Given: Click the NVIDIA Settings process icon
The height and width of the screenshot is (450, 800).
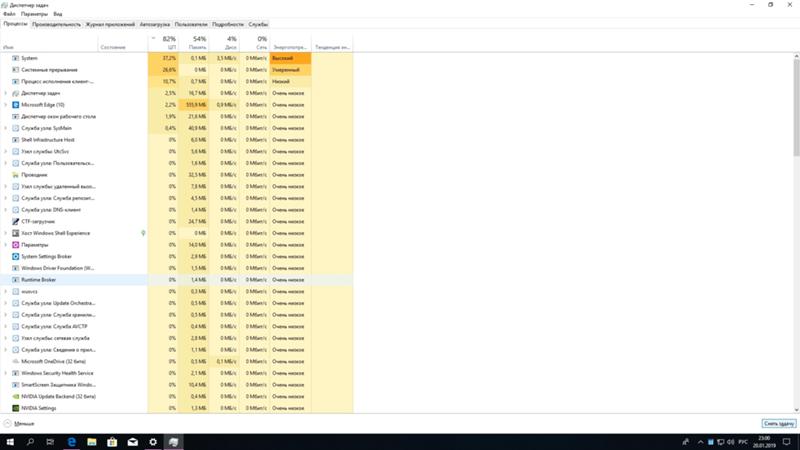Looking at the screenshot, I should (15, 408).
